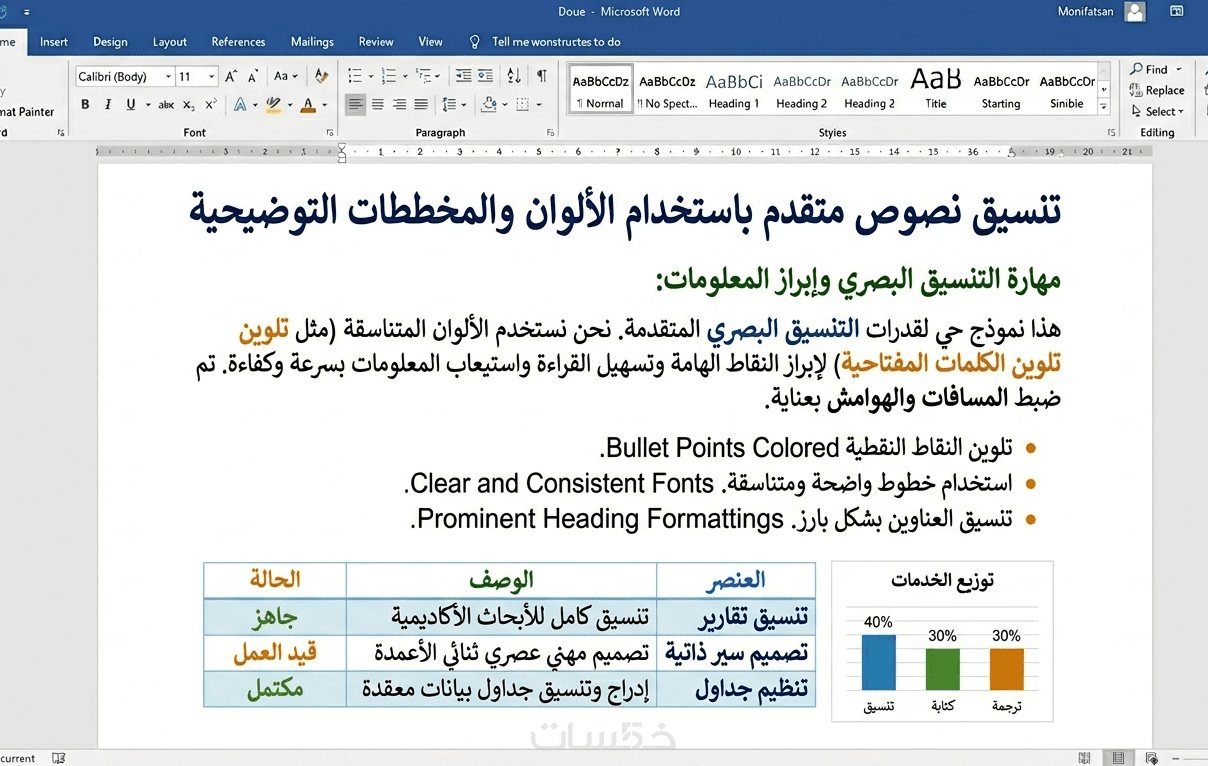Apply the No Spacing style
The image size is (1208, 766).
pos(668,90)
